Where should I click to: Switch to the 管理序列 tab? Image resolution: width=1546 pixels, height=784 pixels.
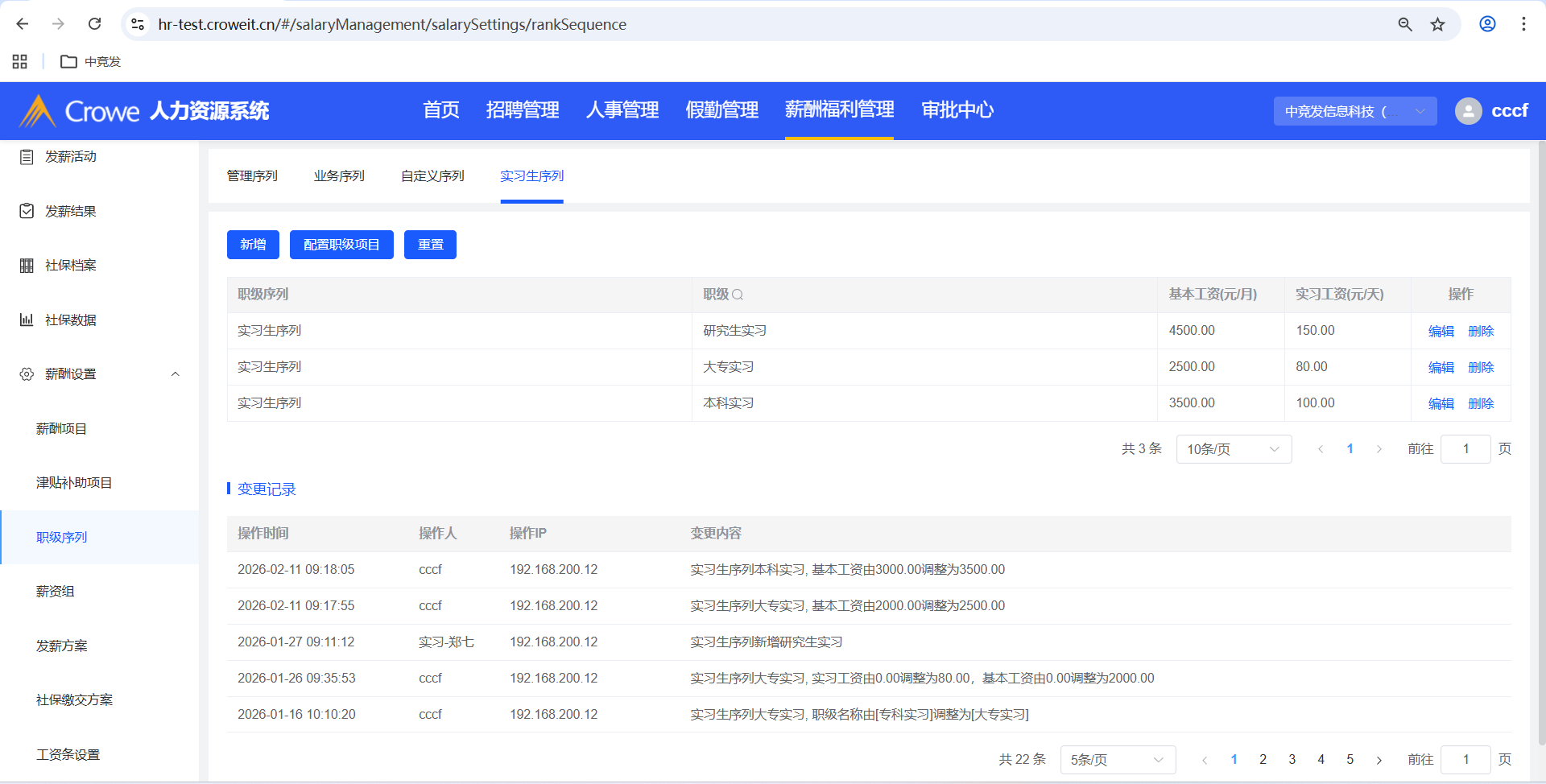[252, 176]
